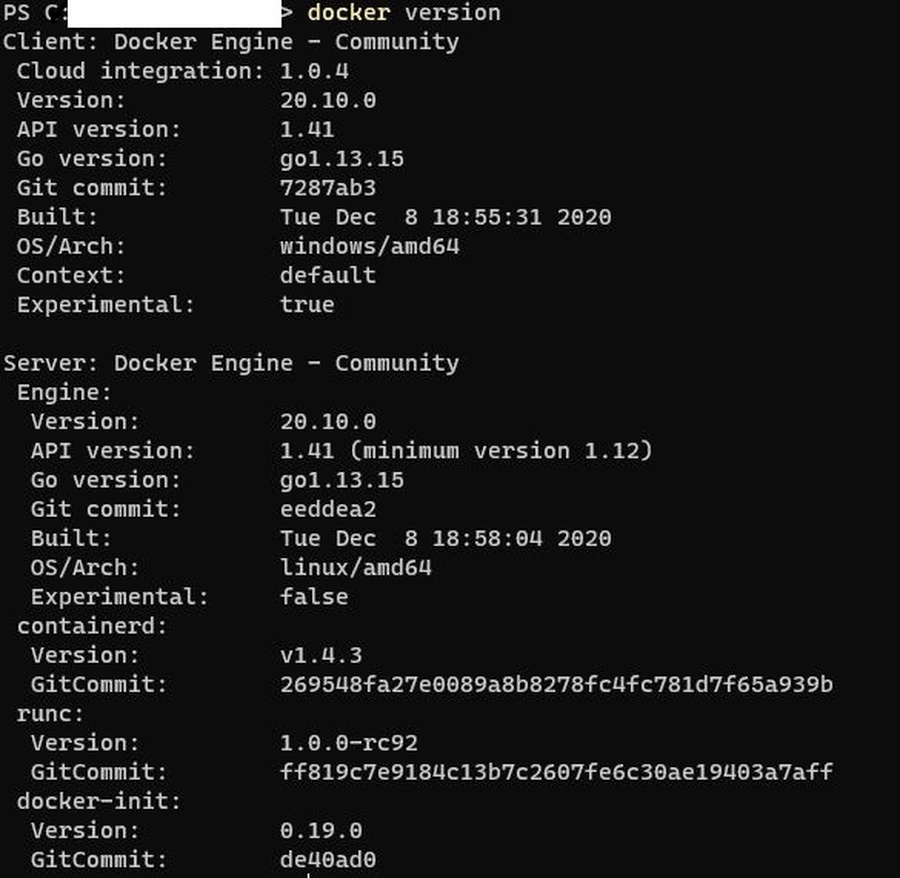
Task: Click the client Git commit 7287ab3
Action: (328, 188)
